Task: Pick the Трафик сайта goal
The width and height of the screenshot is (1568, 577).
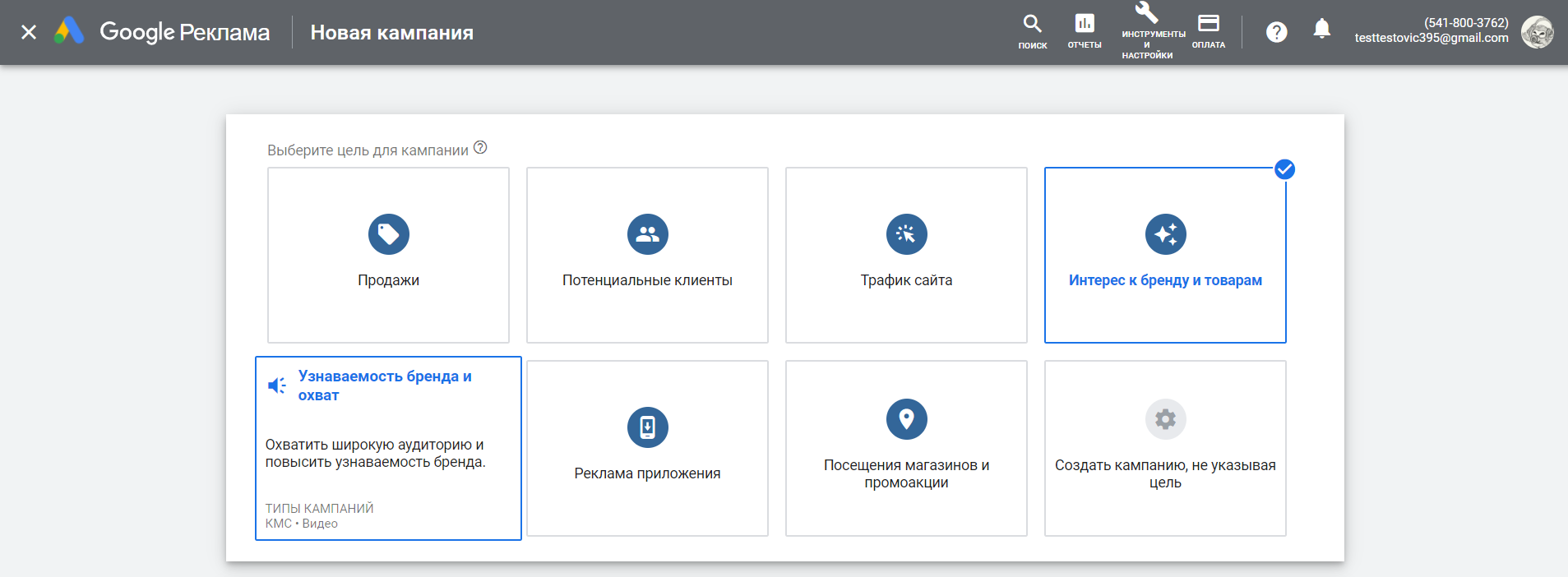Action: point(906,255)
